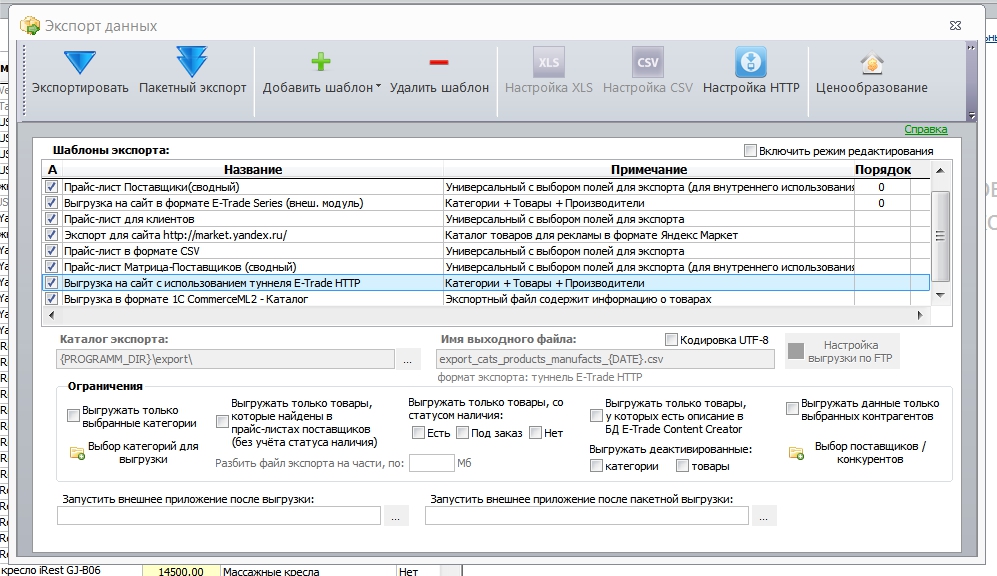Open Настройка CSV in the toolbar
The image size is (997, 576).
coord(647,71)
